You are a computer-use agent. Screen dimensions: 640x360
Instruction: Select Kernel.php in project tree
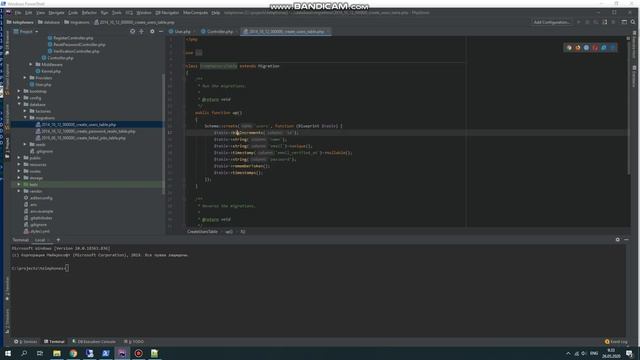48,71
